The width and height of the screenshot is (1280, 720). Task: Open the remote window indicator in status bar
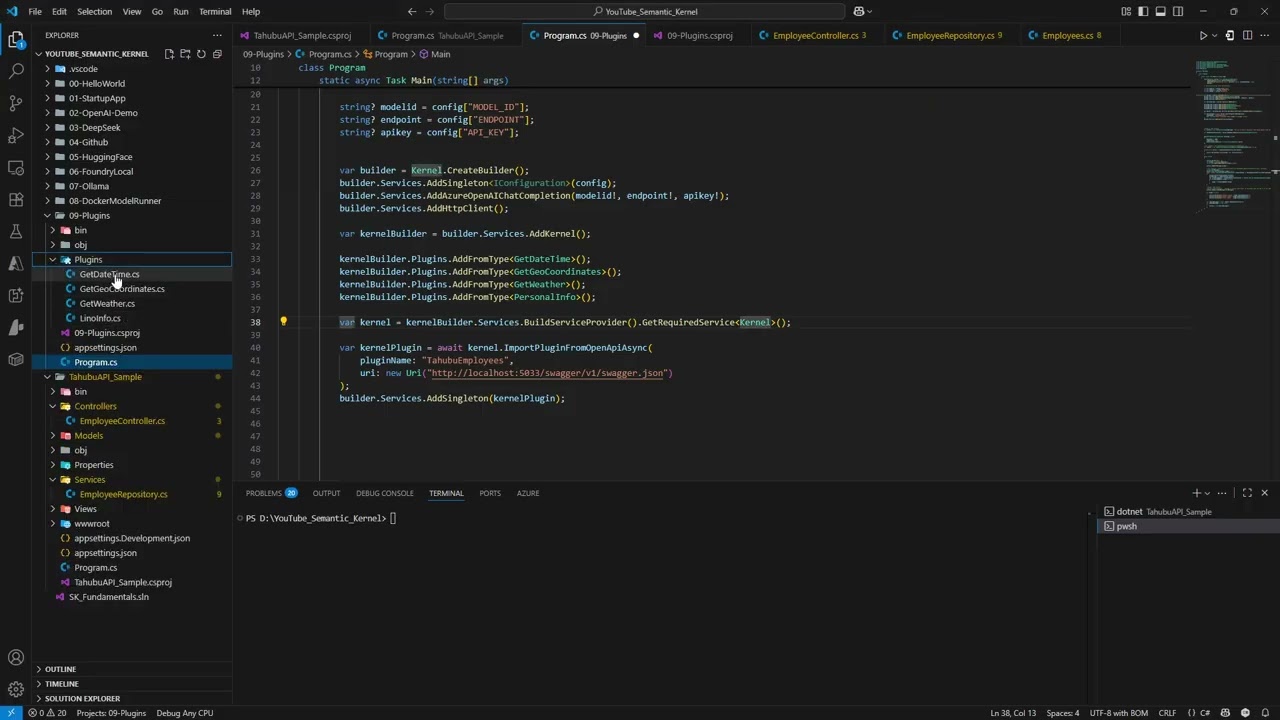(x=10, y=713)
